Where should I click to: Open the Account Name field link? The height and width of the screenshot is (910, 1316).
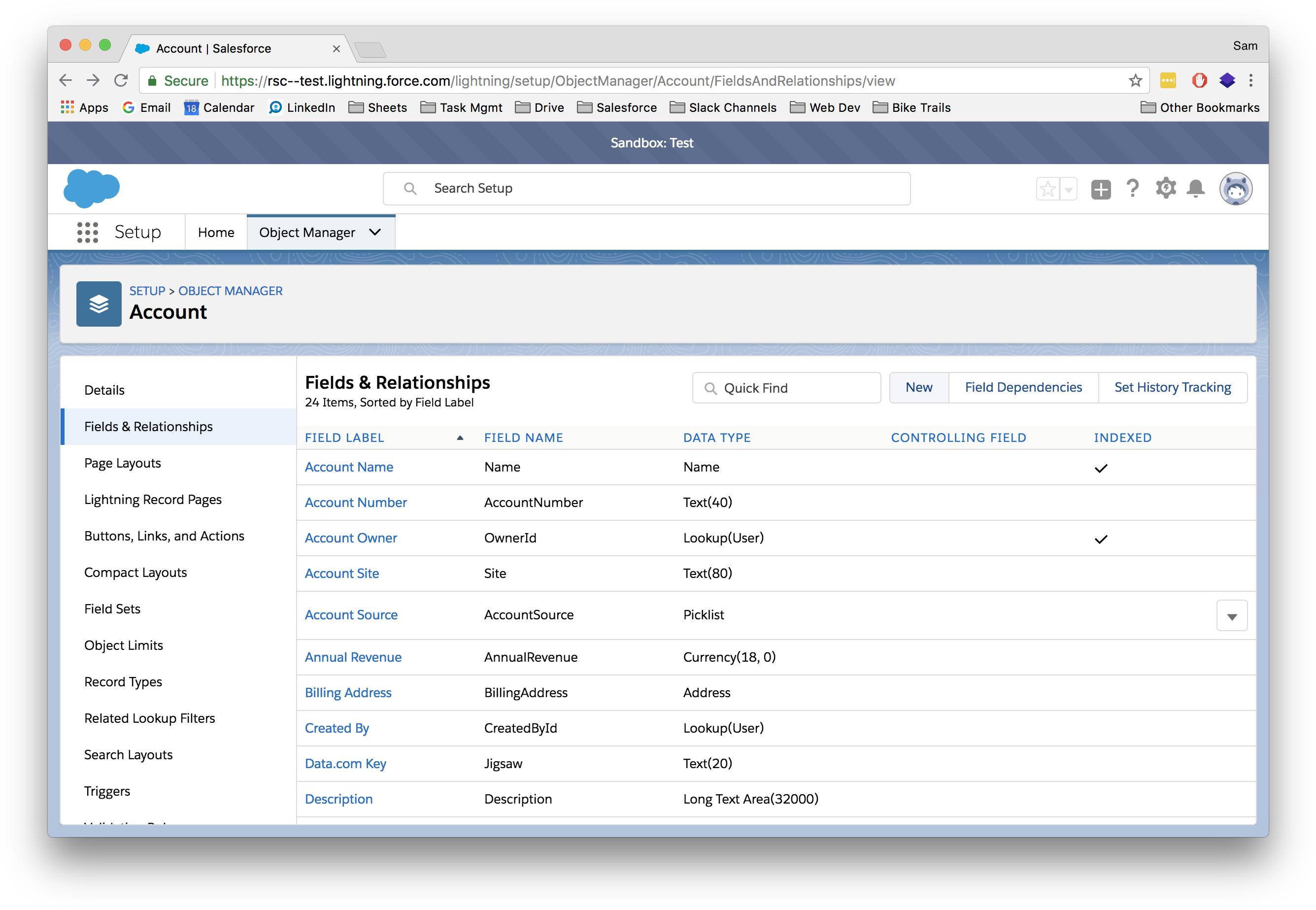[x=349, y=467]
